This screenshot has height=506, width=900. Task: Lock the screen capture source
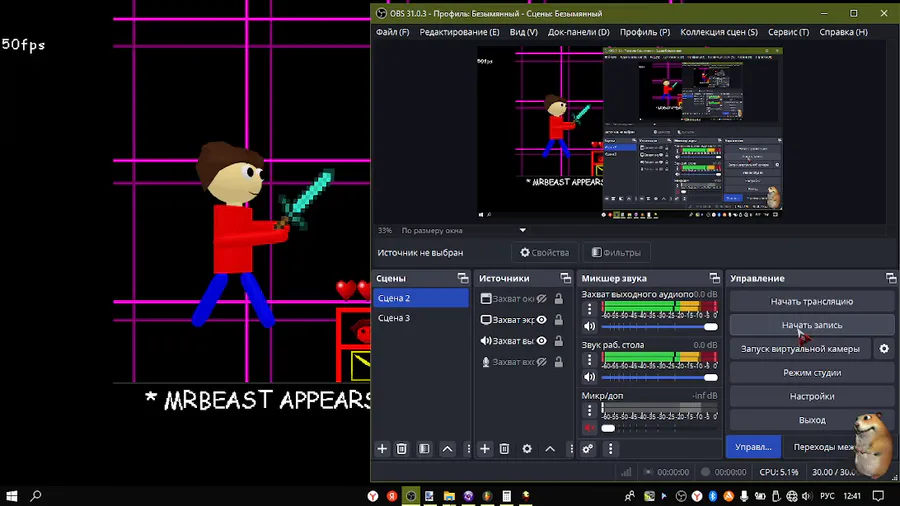click(558, 320)
